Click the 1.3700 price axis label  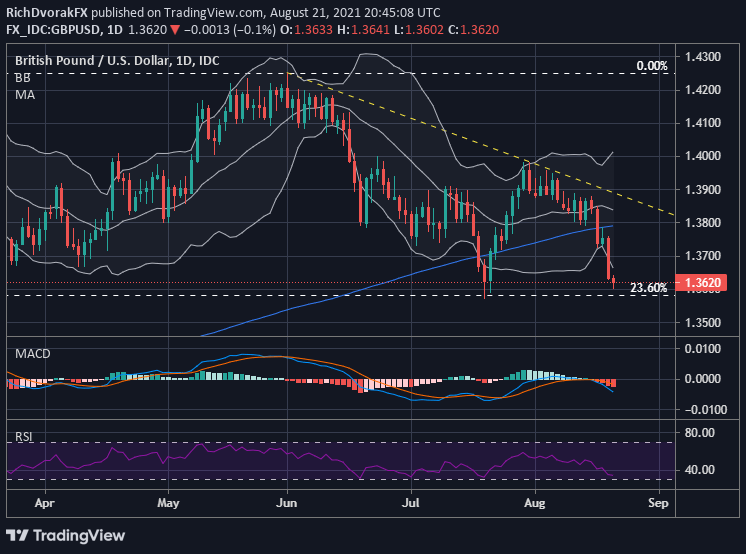tap(703, 256)
